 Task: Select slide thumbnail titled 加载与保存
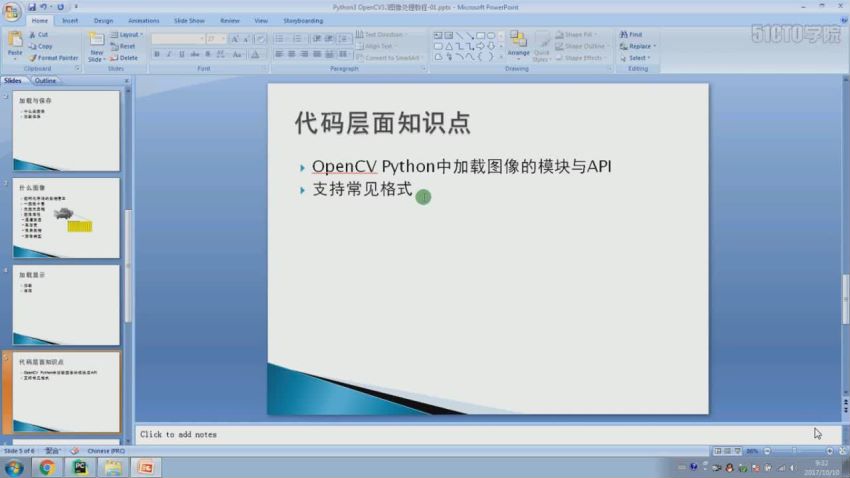click(x=66, y=131)
